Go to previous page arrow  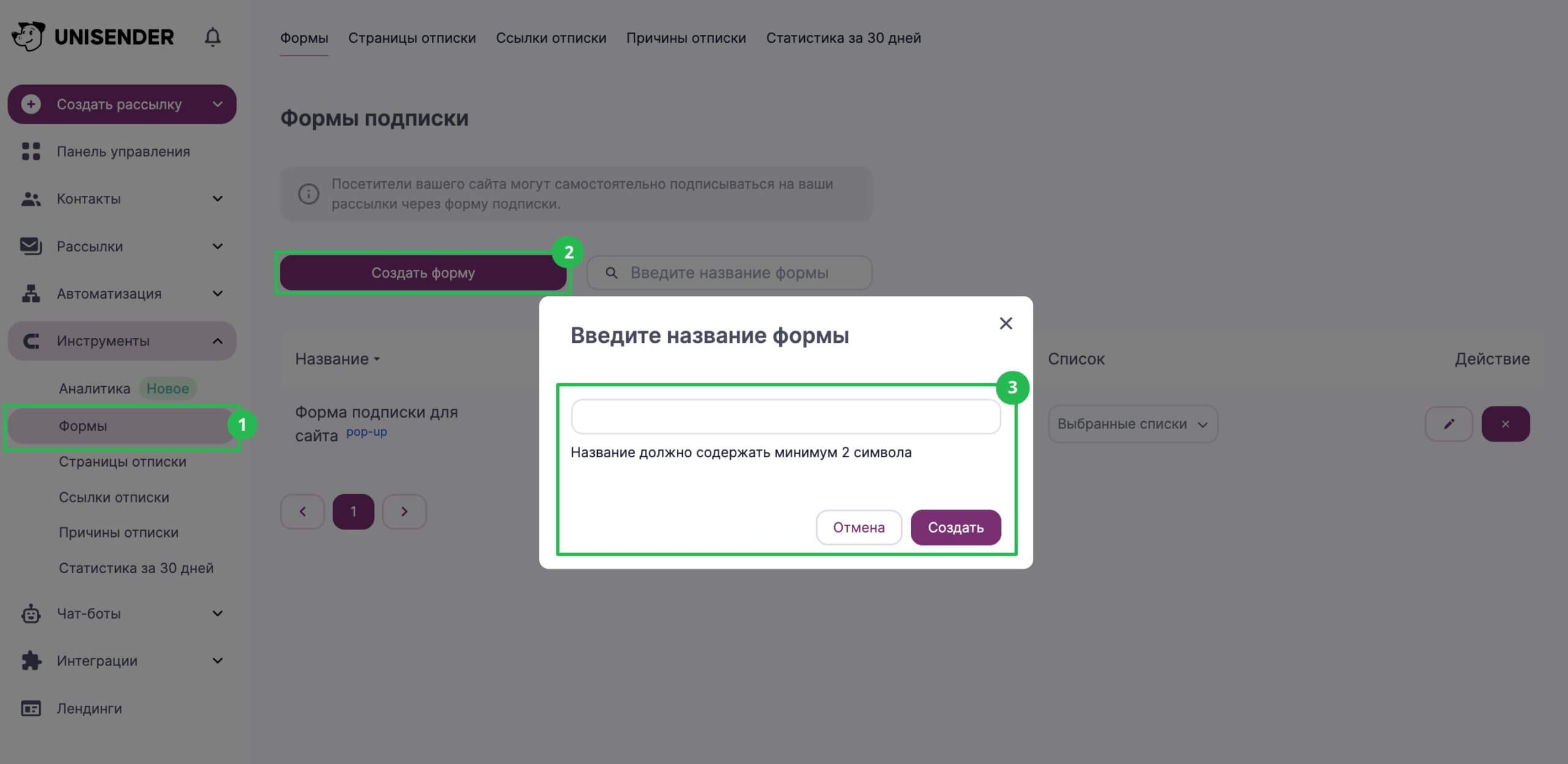click(303, 512)
